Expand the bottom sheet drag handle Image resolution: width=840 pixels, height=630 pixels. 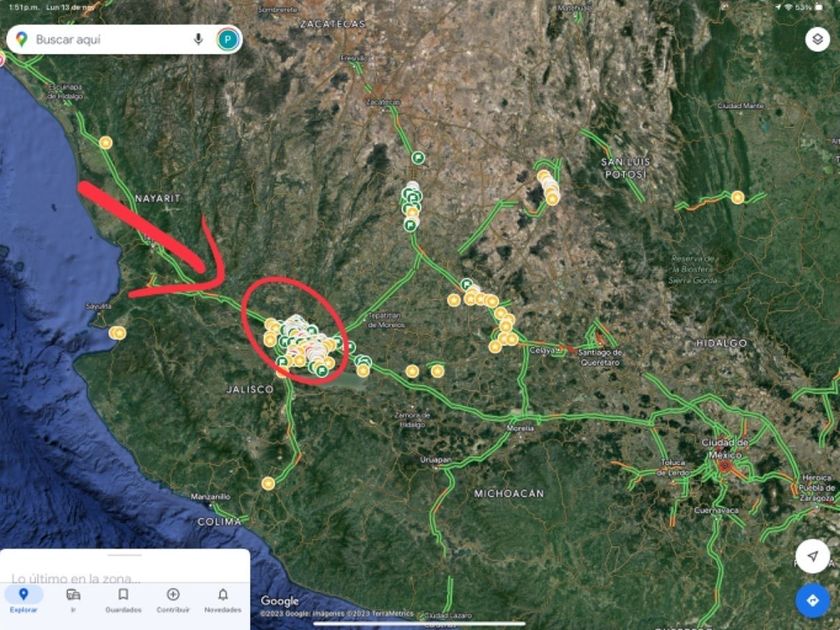[124, 555]
